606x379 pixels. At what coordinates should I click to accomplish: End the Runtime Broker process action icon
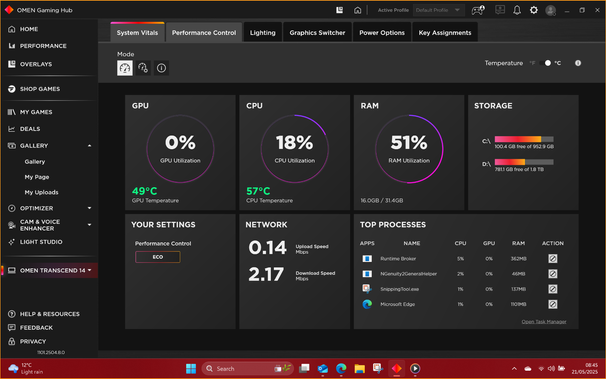click(553, 258)
